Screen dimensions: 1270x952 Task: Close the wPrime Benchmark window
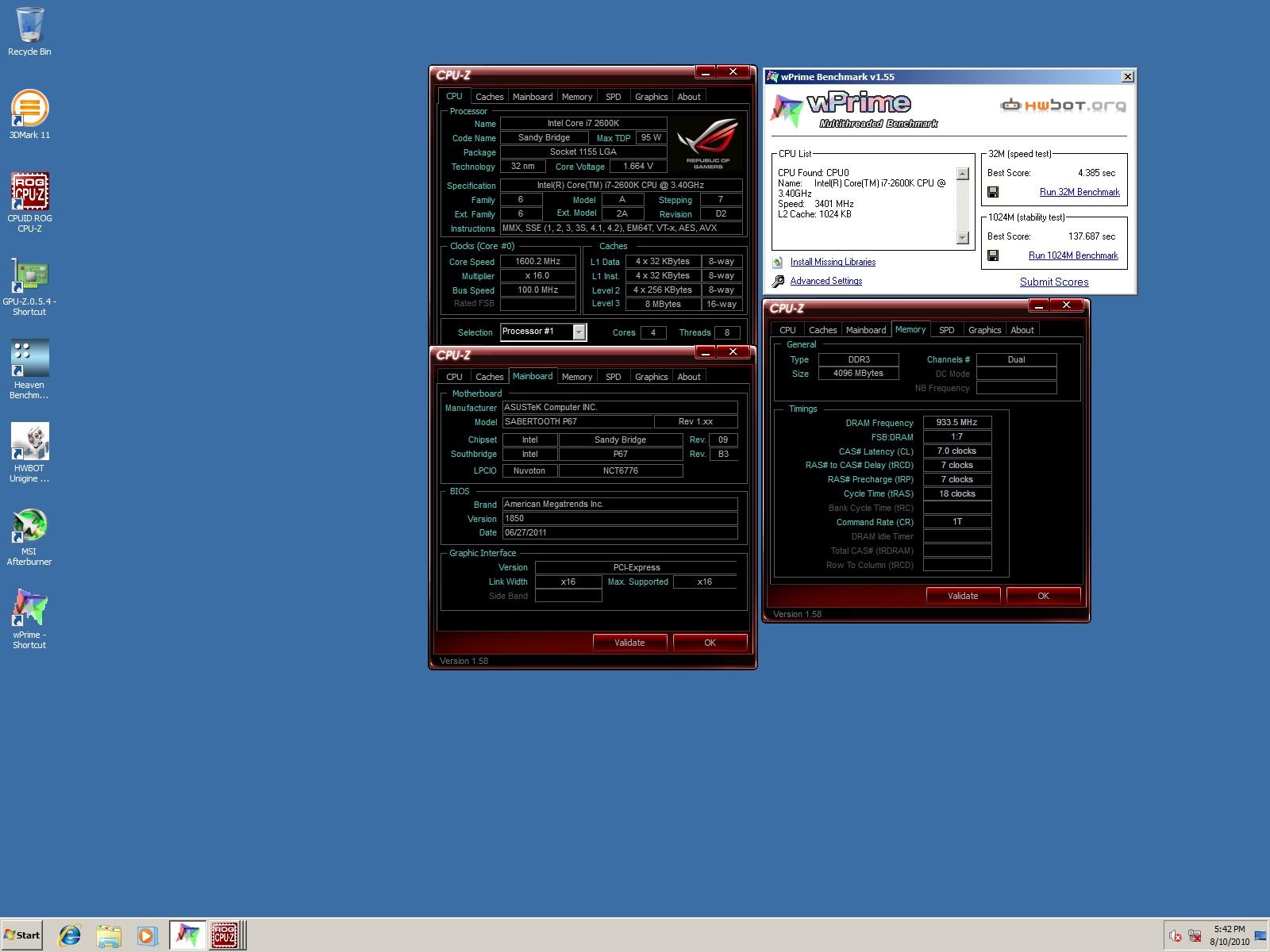coord(1127,76)
